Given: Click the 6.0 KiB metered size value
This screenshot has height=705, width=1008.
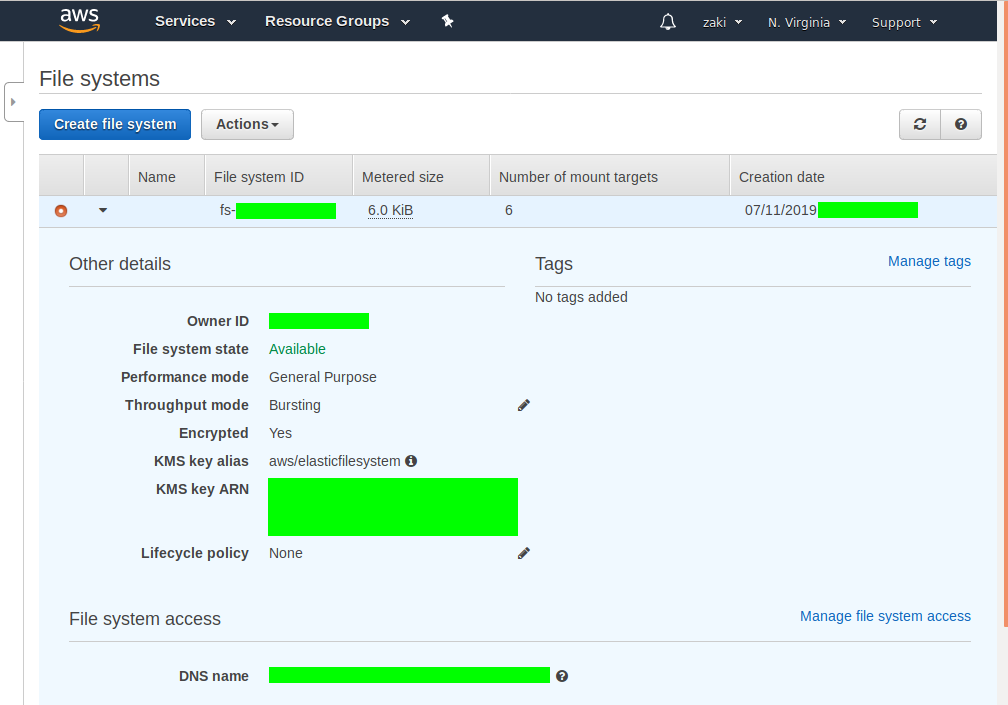Looking at the screenshot, I should pyautogui.click(x=390, y=210).
